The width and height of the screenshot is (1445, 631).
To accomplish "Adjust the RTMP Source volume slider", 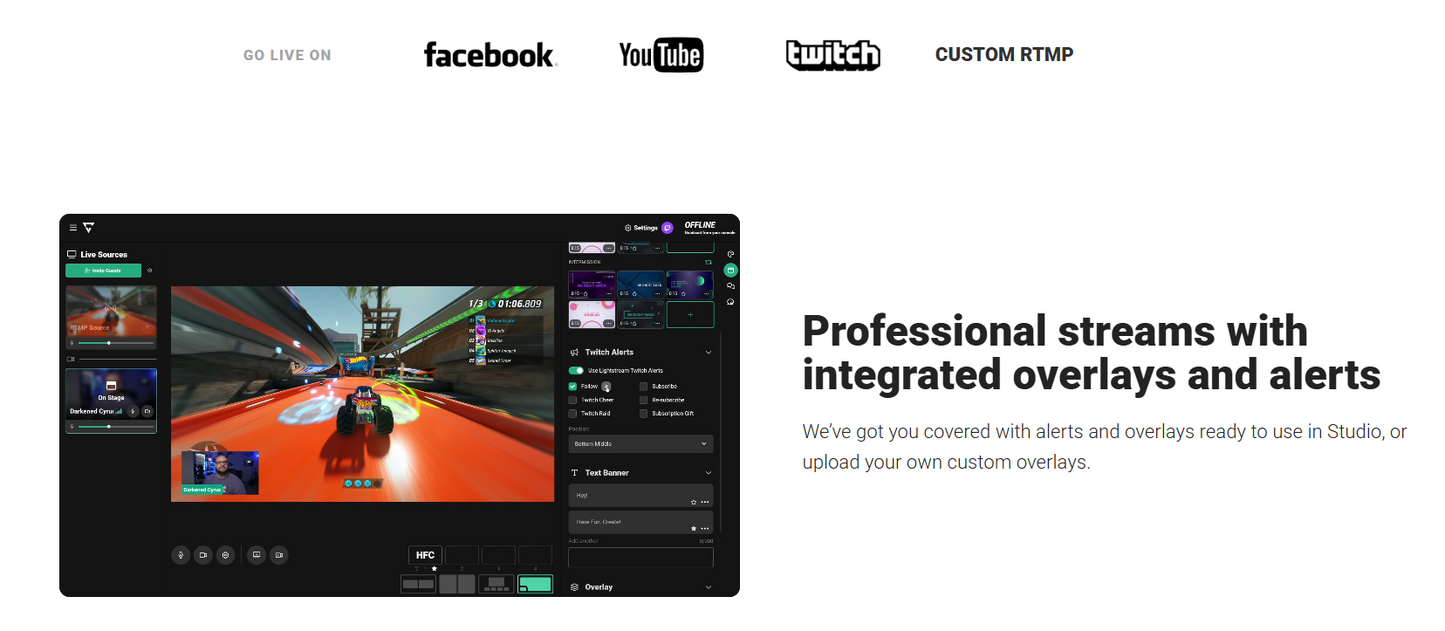I will click(x=109, y=343).
